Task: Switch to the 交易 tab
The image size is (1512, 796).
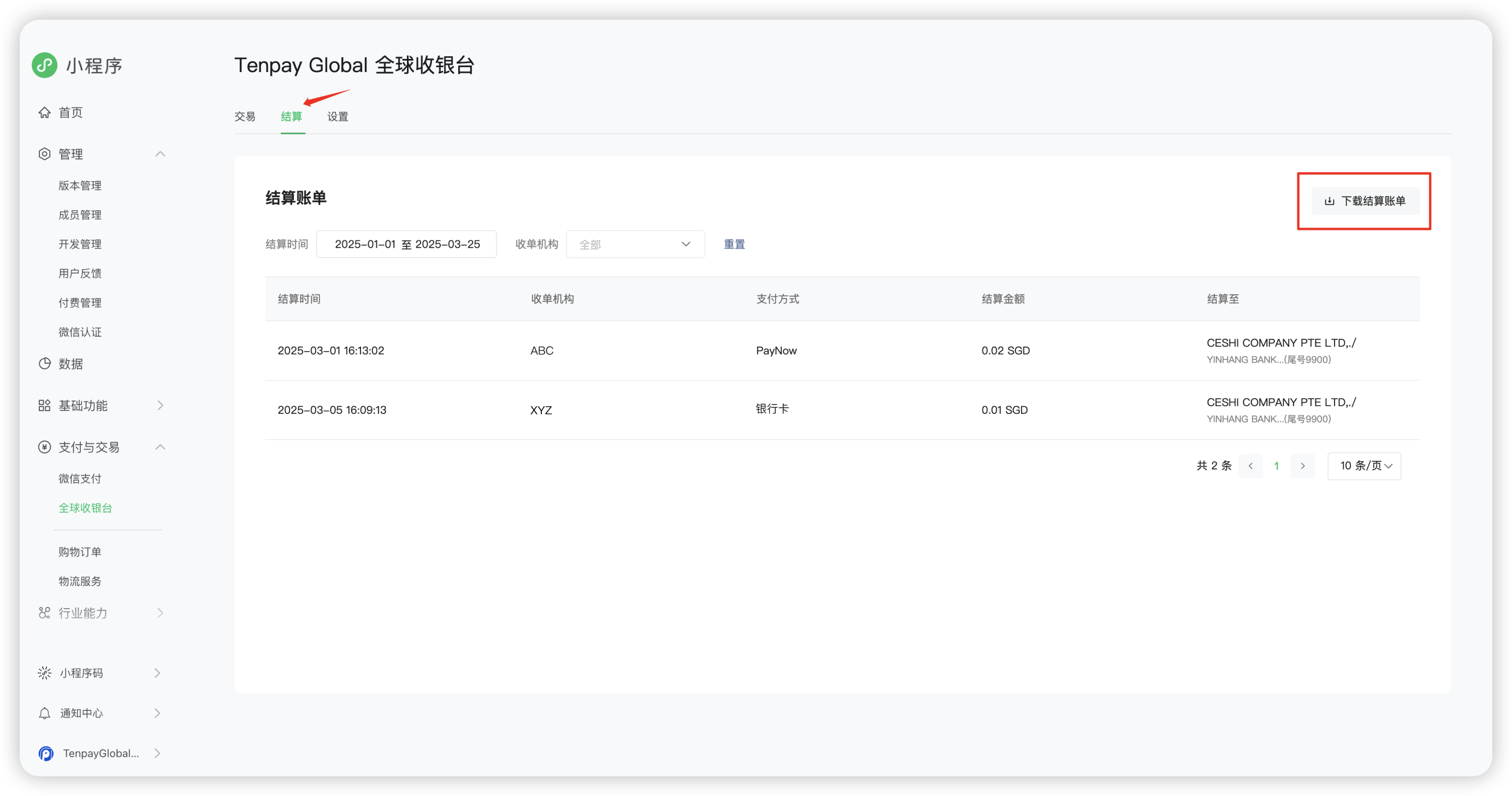Action: pyautogui.click(x=245, y=117)
